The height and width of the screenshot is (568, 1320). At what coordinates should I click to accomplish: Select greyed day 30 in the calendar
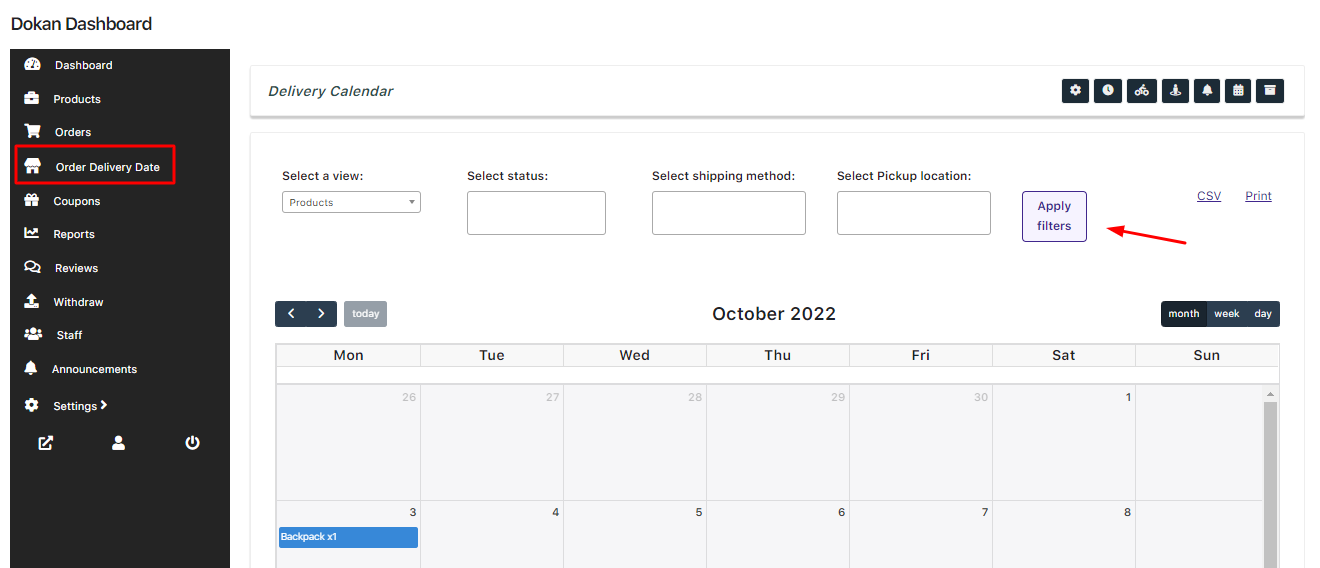pos(981,397)
